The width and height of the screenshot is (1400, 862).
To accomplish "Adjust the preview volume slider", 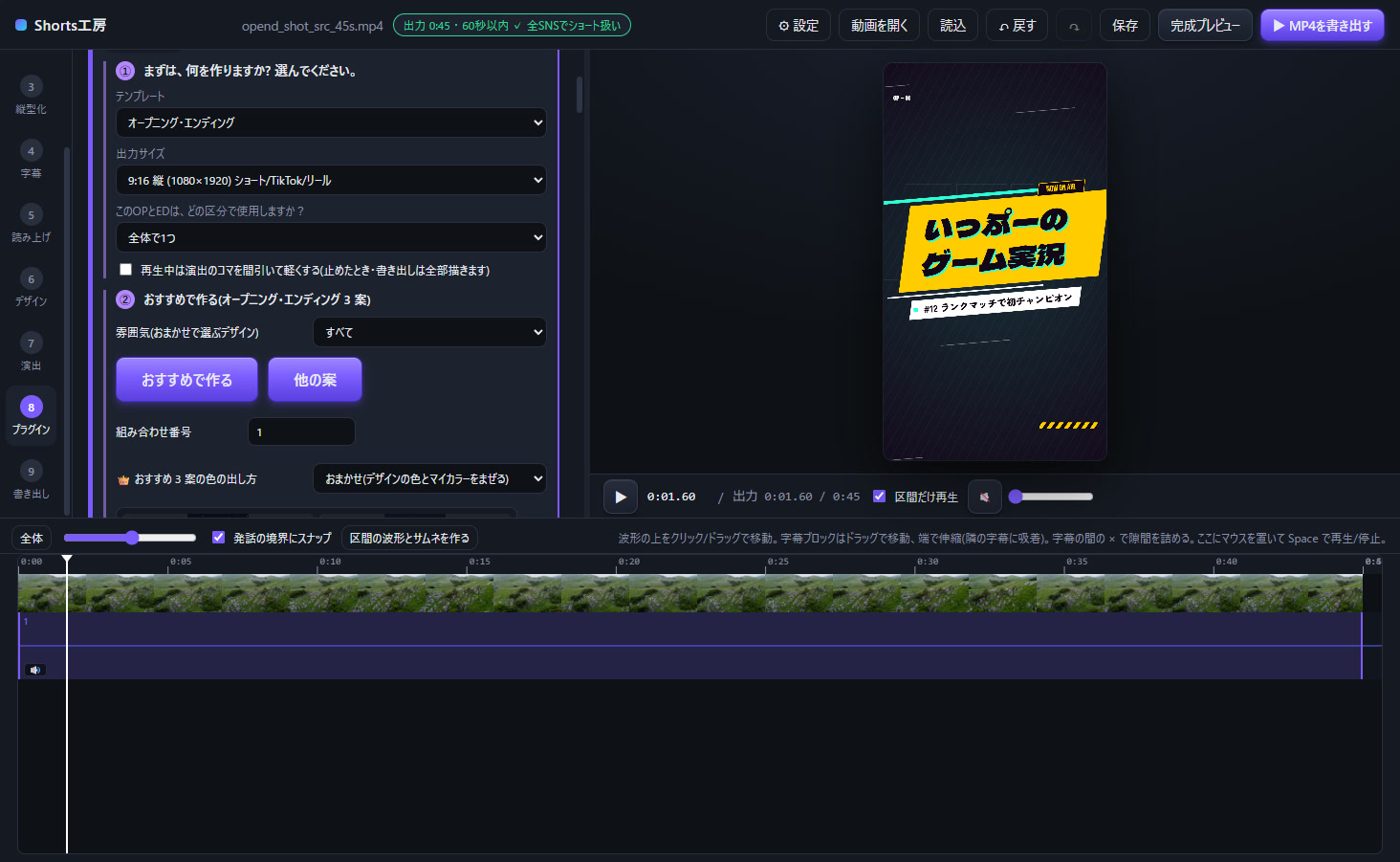I will pos(1051,497).
